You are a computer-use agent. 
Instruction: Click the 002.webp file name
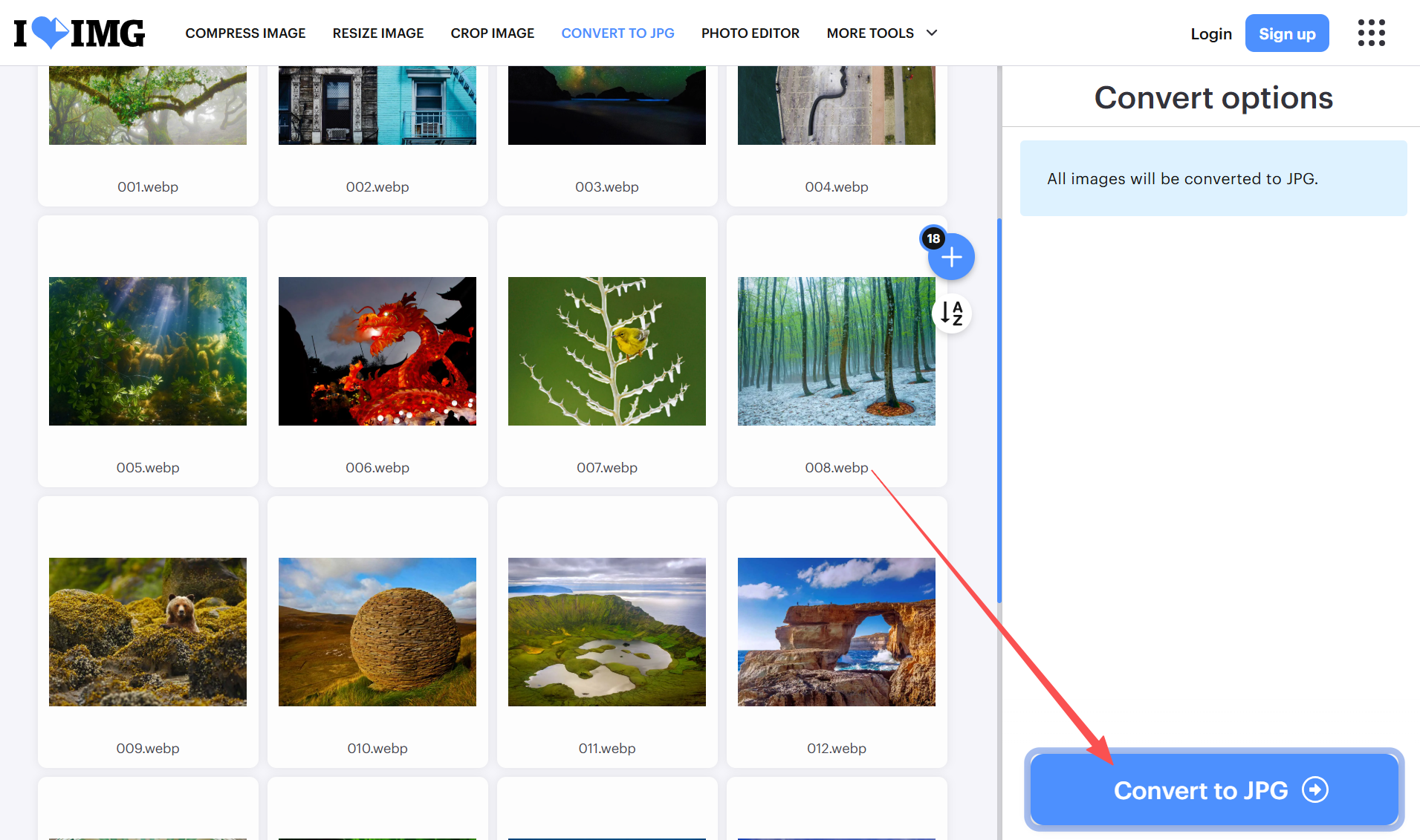(377, 187)
